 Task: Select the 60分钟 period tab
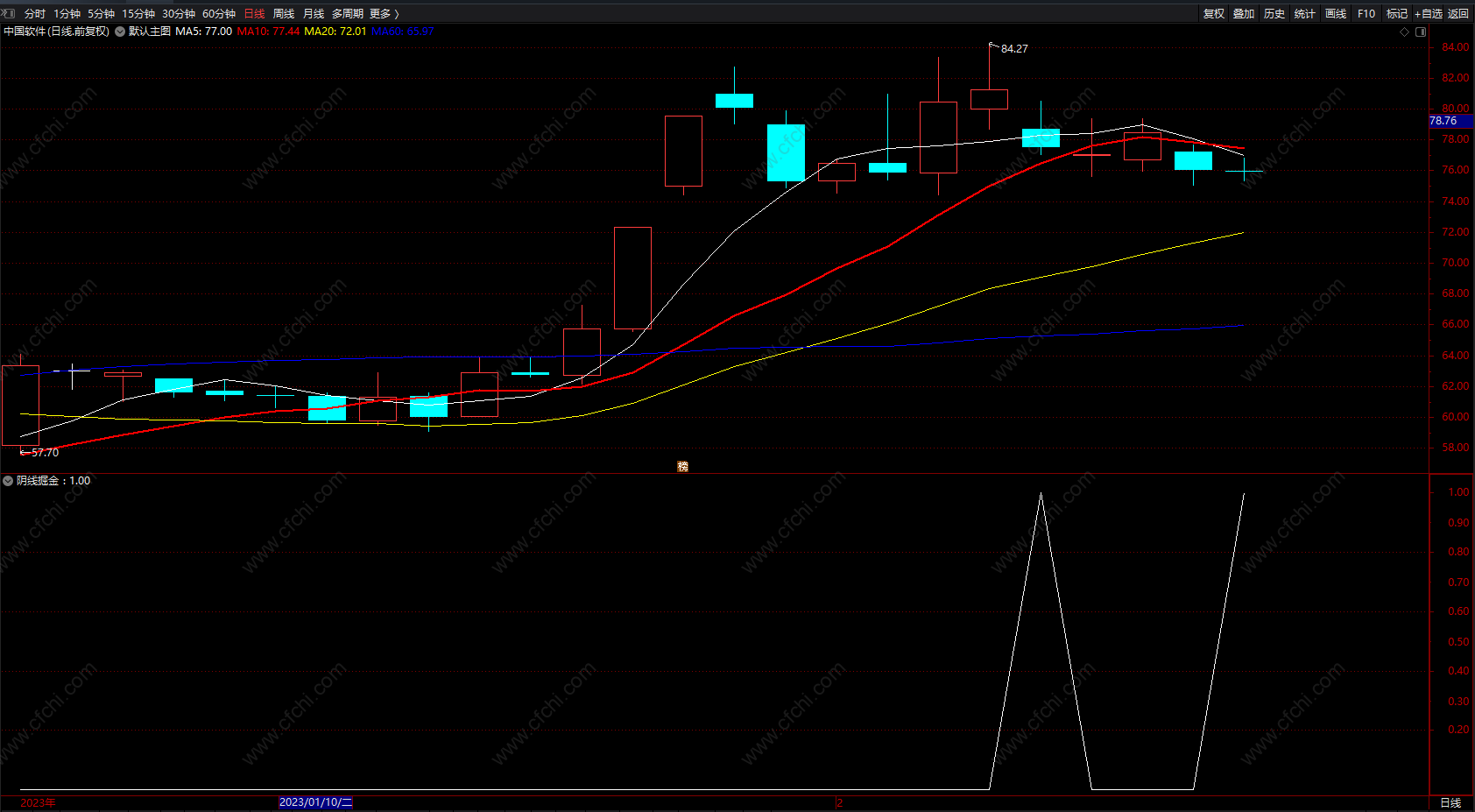coord(219,14)
